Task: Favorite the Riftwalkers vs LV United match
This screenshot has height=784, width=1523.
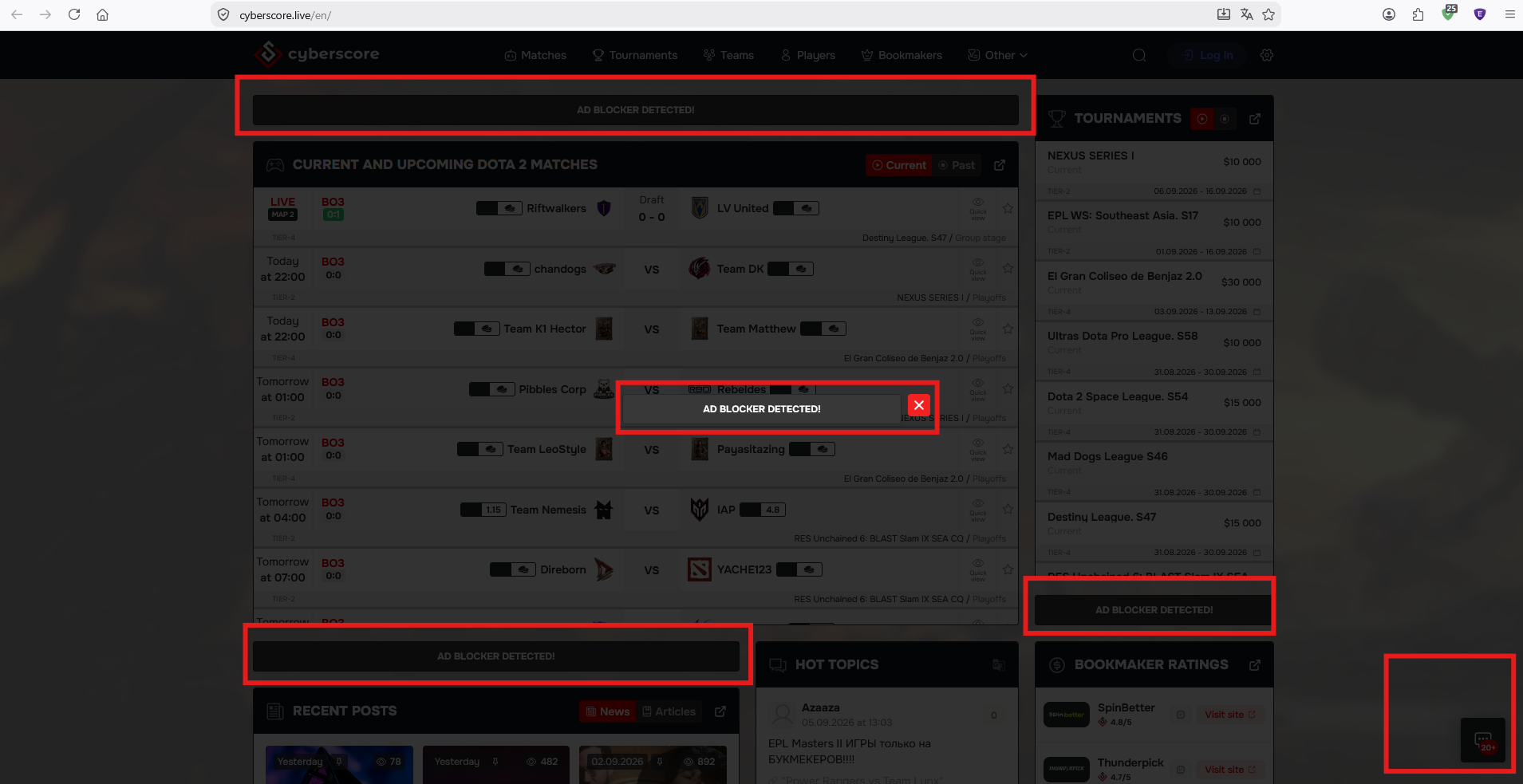Action: coord(1008,208)
